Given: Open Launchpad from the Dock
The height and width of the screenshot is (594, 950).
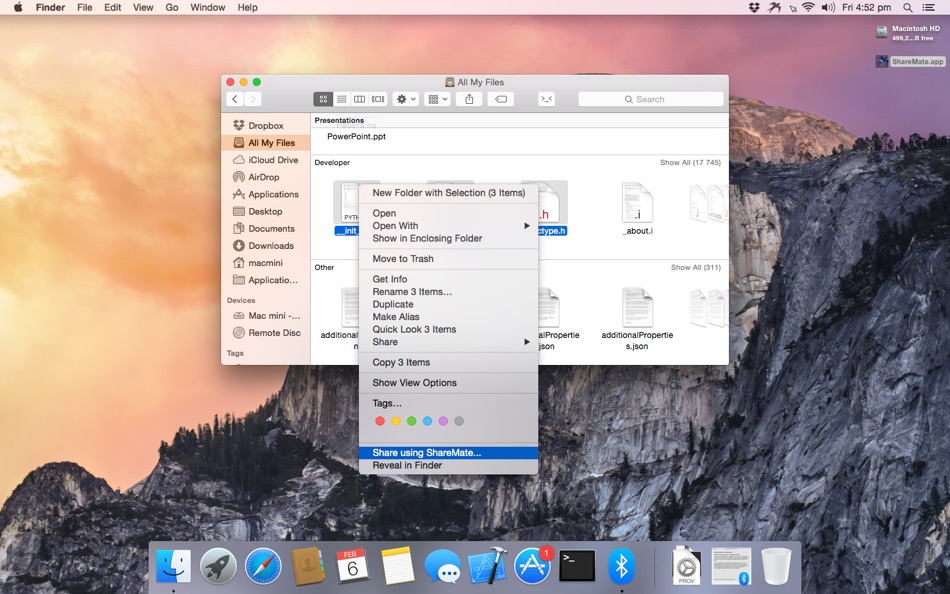Looking at the screenshot, I should 218,566.
